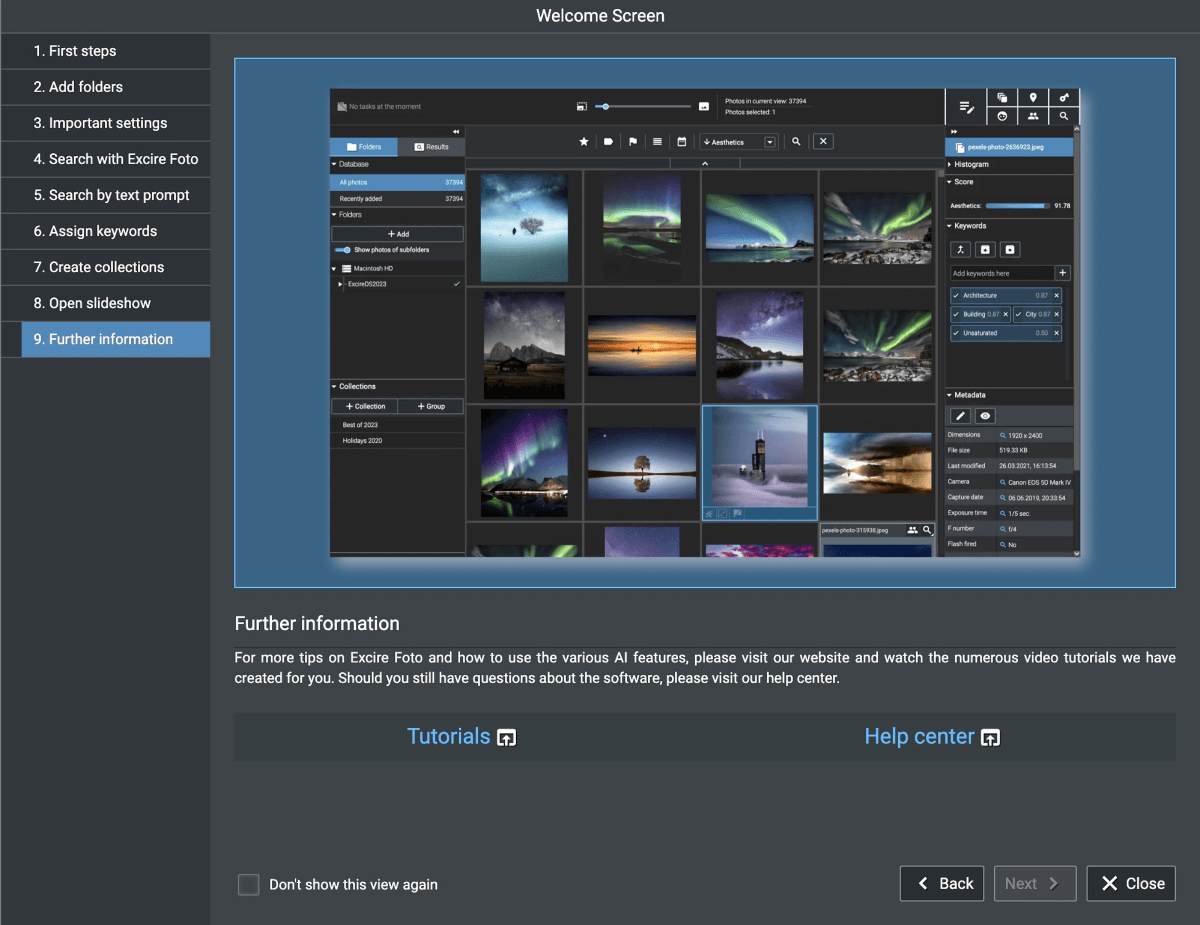
Task: Click the duplicate finder icon at top right
Action: click(x=1002, y=97)
